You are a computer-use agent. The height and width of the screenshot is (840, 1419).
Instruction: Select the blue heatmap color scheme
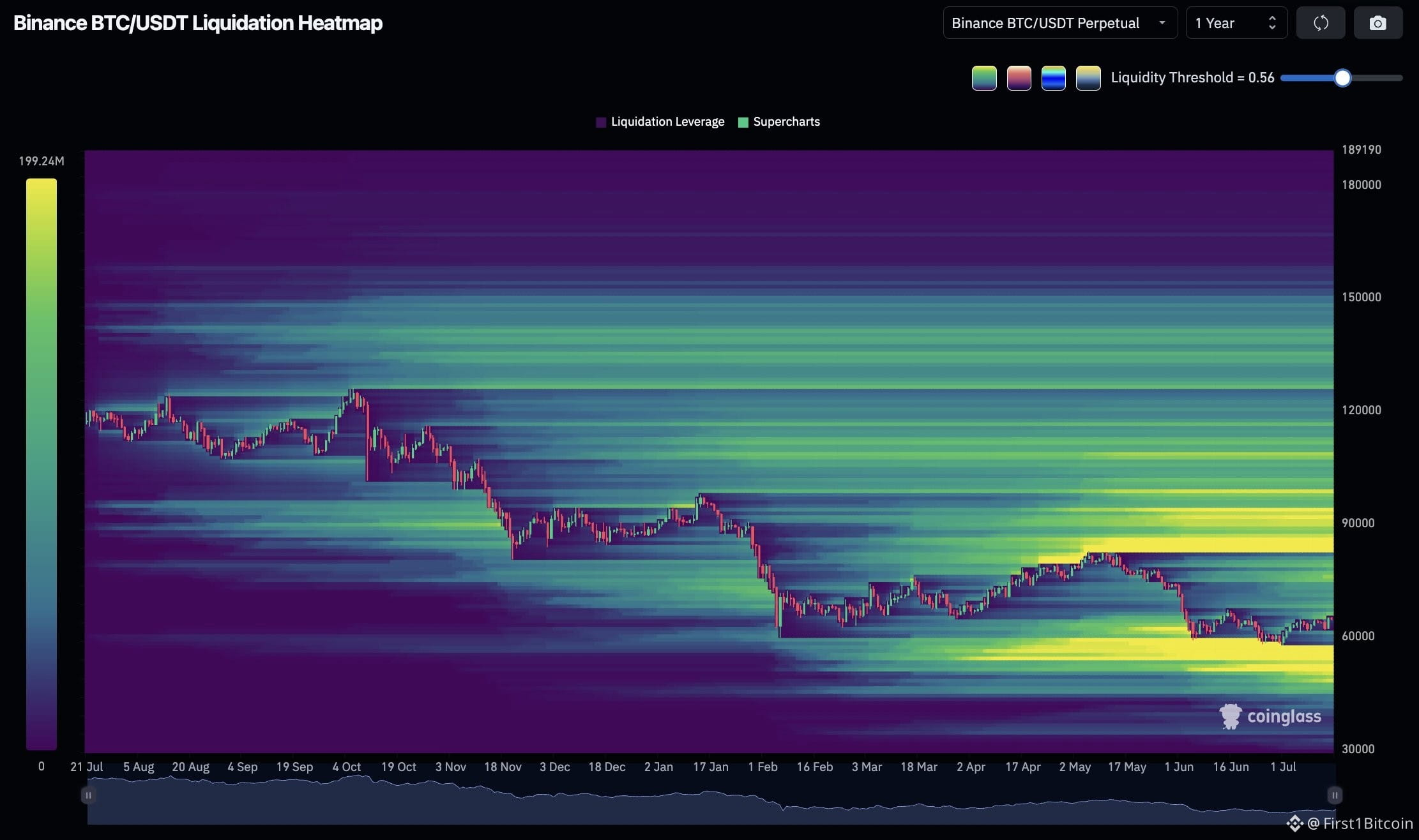(x=1054, y=78)
